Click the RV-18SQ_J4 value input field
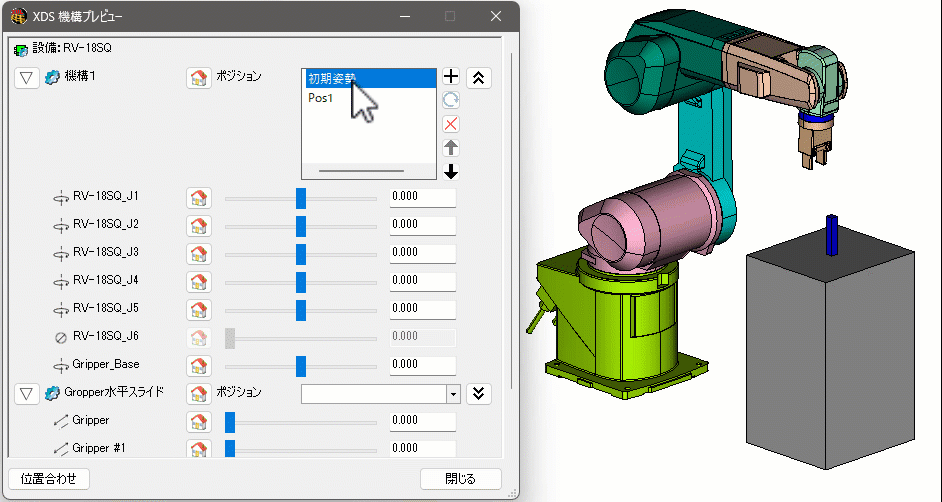 (422, 282)
